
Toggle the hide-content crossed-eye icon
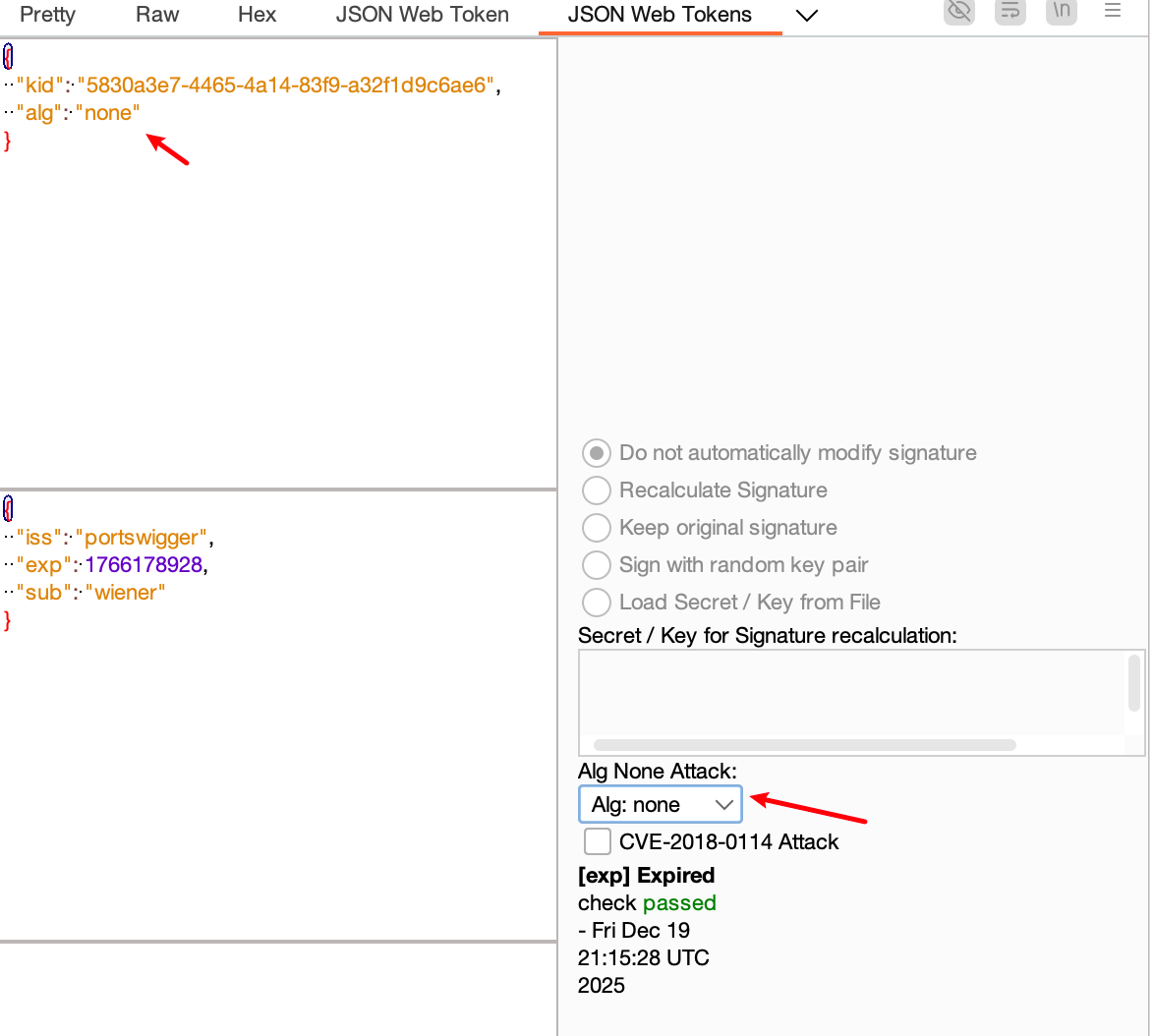(x=958, y=11)
